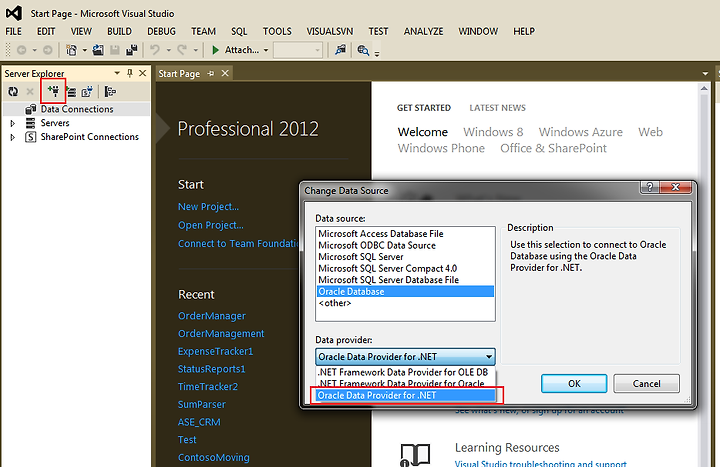Click the Navigate Forward toolbar arrow

click(48, 50)
